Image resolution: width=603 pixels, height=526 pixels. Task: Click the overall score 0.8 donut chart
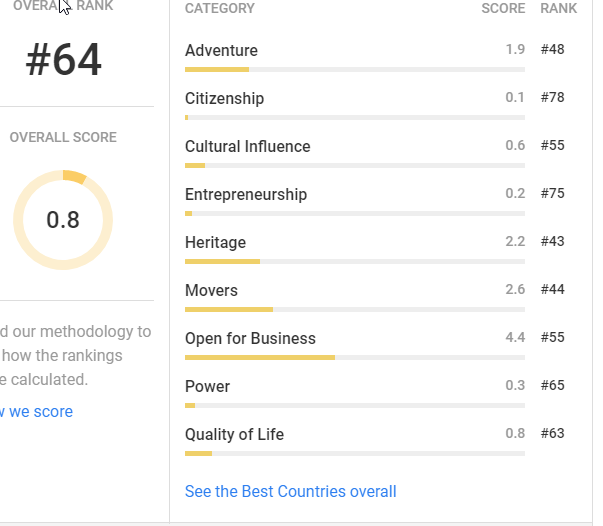pyautogui.click(x=63, y=220)
